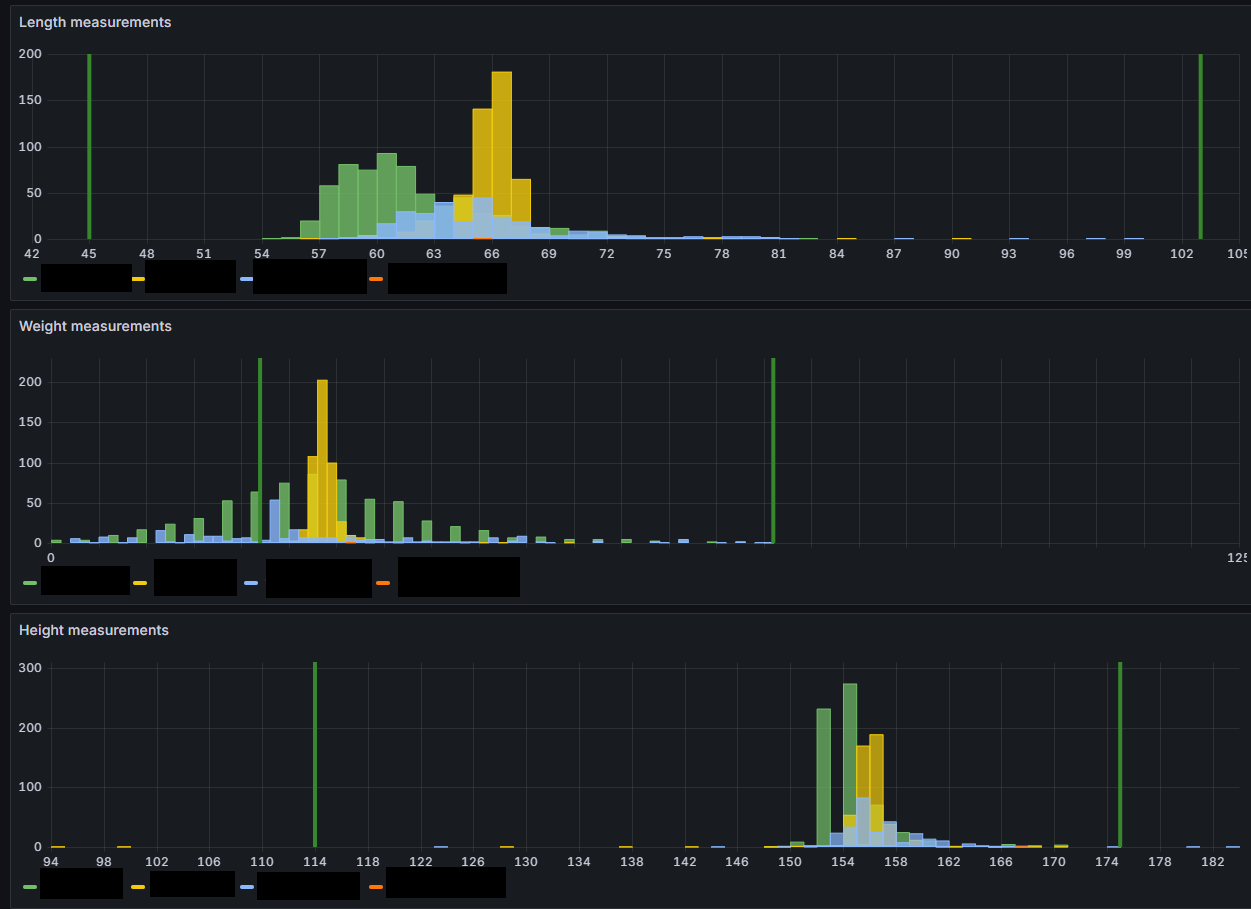Click green legend color marker in Weight panel

point(30,582)
